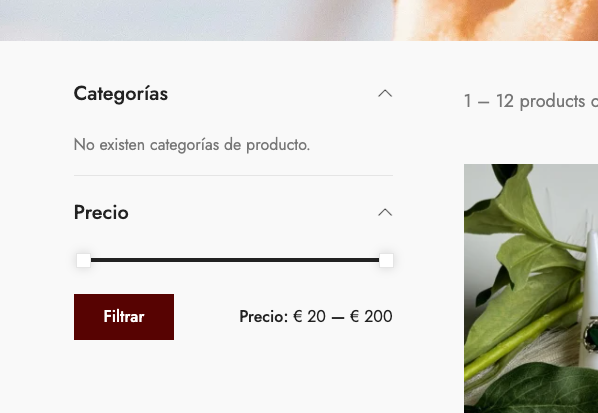598x413 pixels.
Task: Click the divider line below Categorías section
Action: click(233, 175)
